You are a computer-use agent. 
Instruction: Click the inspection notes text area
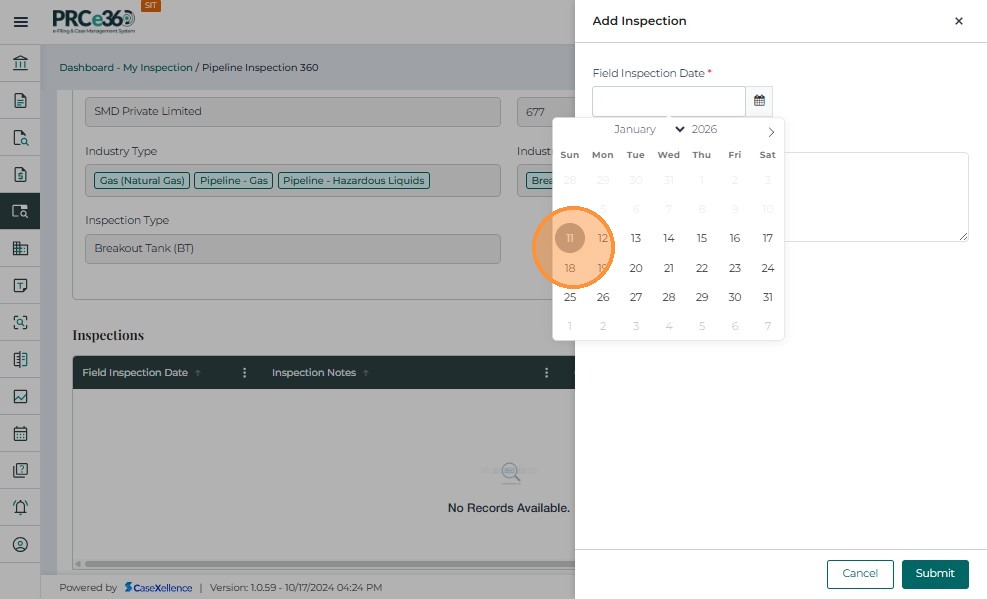pyautogui.click(x=876, y=197)
